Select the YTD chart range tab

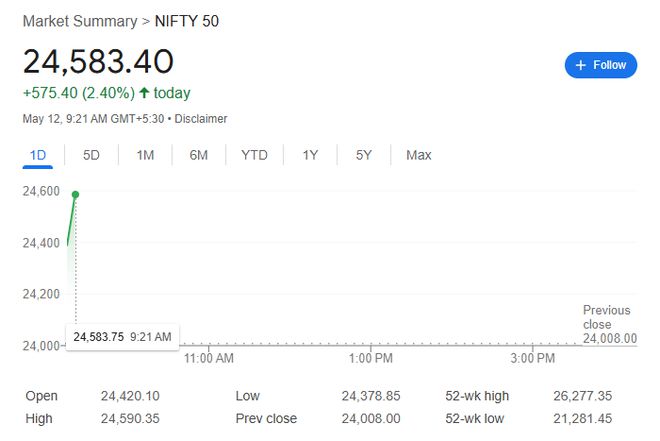point(254,155)
